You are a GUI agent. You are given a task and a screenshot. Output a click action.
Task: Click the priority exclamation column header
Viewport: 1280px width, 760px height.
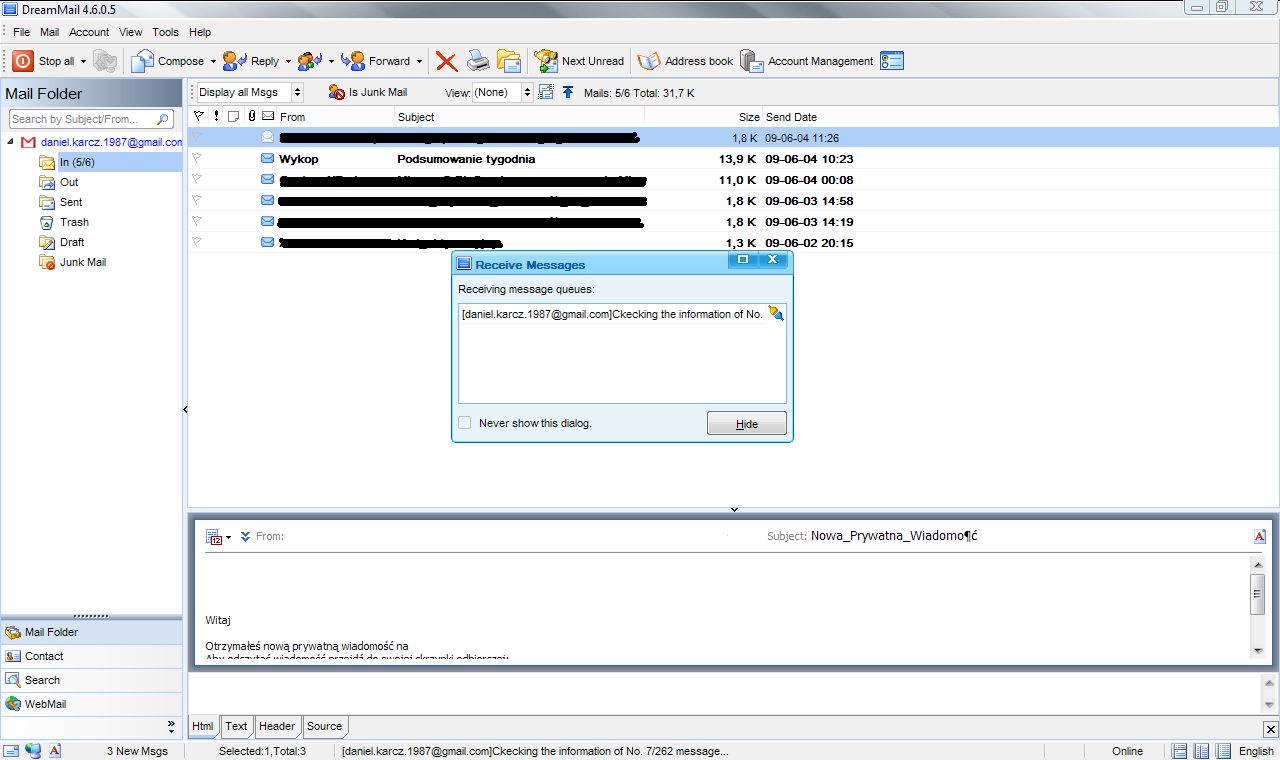click(x=216, y=116)
